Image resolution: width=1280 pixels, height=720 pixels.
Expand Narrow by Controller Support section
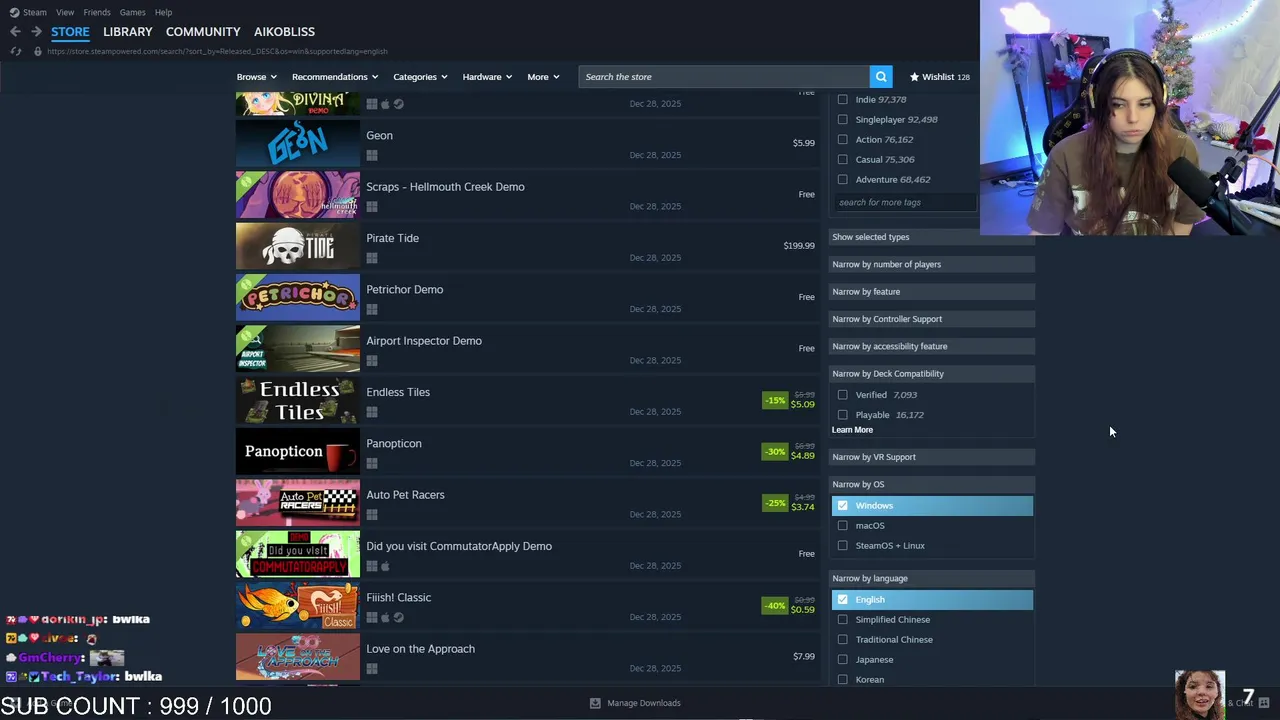click(x=932, y=319)
